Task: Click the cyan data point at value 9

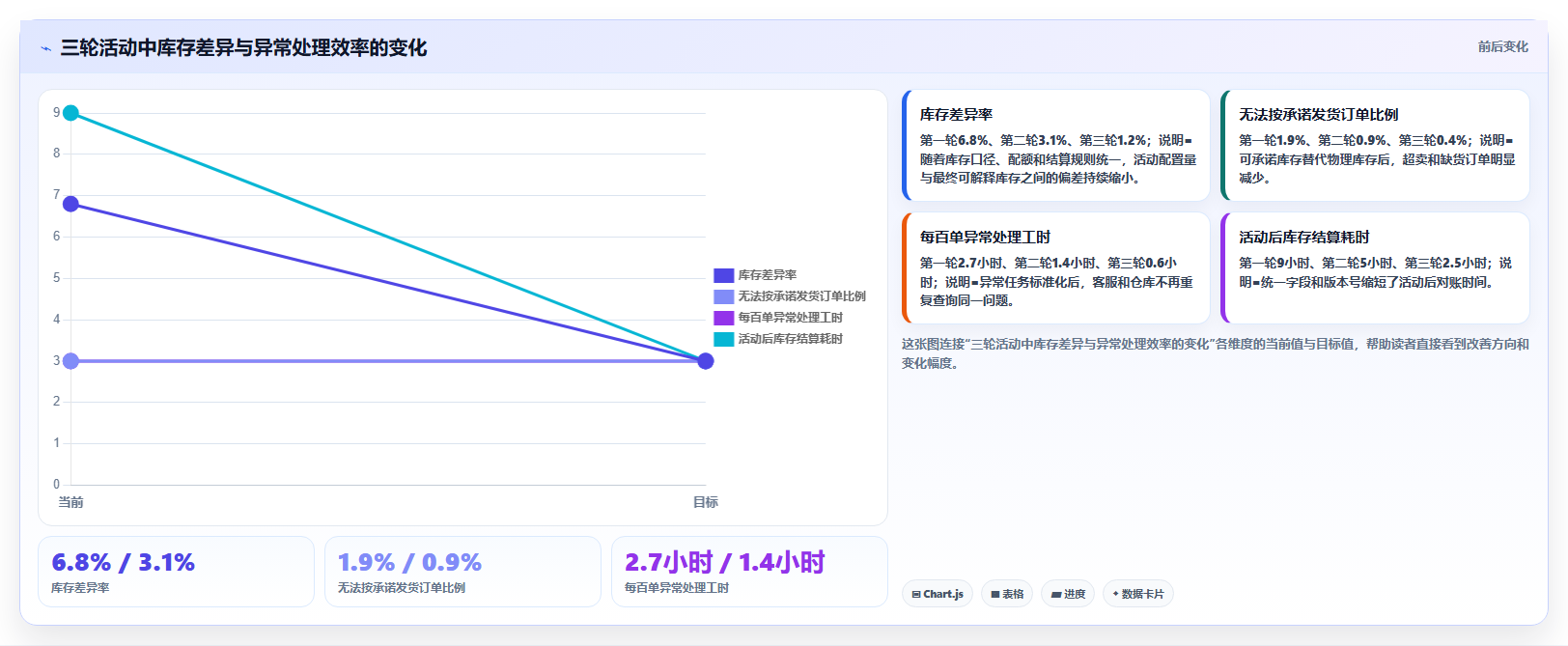Action: pyautogui.click(x=70, y=113)
